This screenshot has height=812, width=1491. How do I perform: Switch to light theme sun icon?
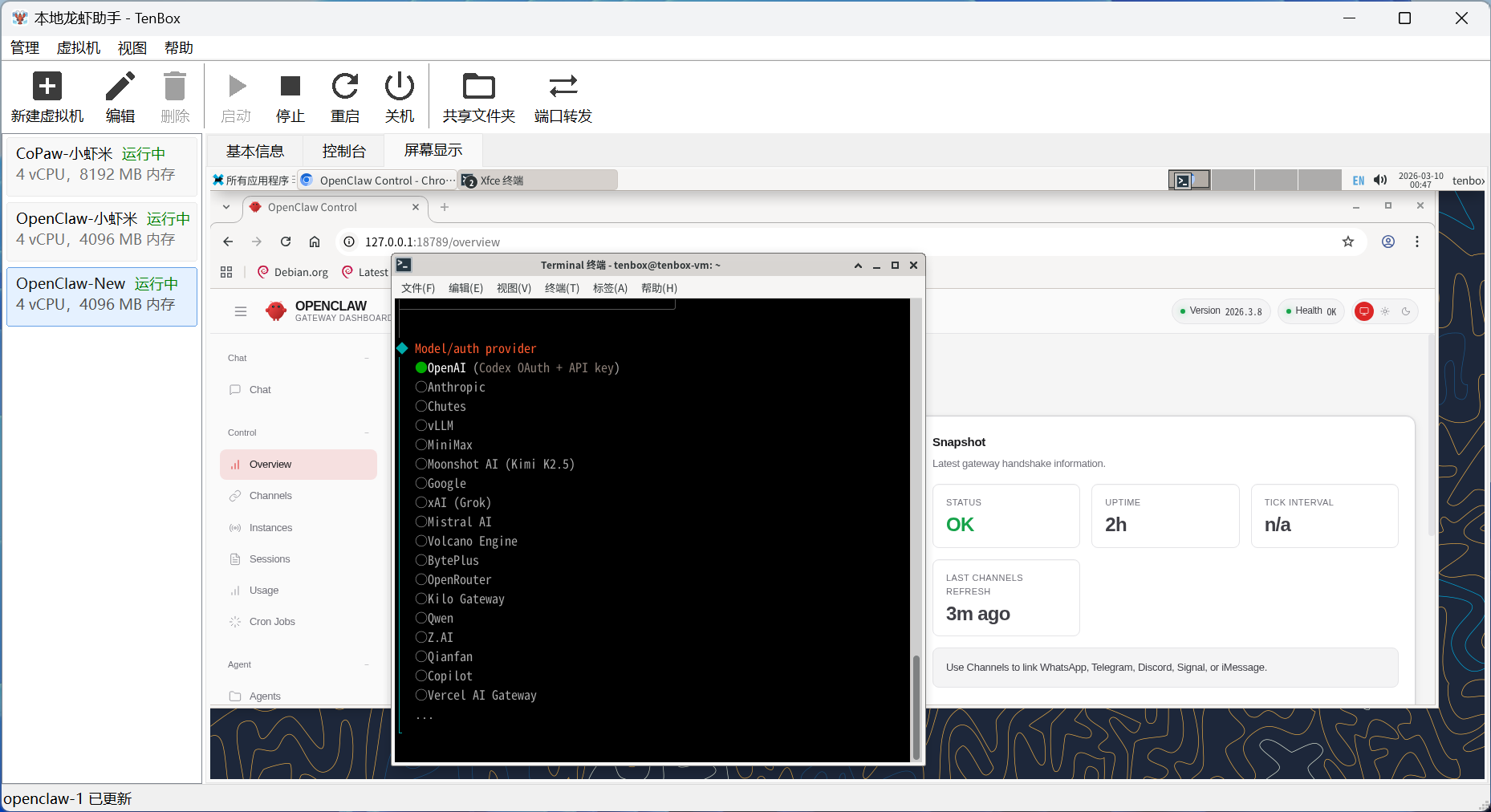1385,311
